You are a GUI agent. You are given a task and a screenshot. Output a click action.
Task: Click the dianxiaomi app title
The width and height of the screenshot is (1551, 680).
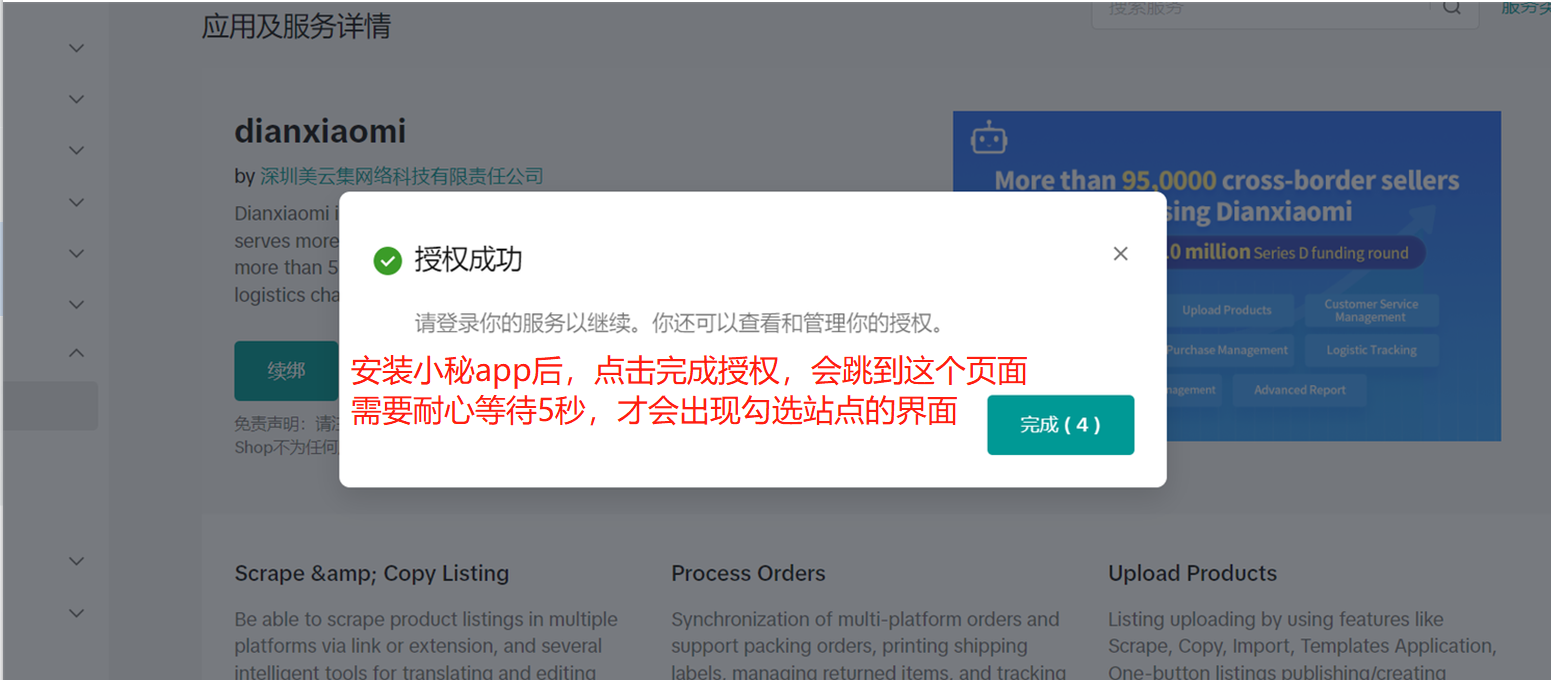pyautogui.click(x=320, y=131)
